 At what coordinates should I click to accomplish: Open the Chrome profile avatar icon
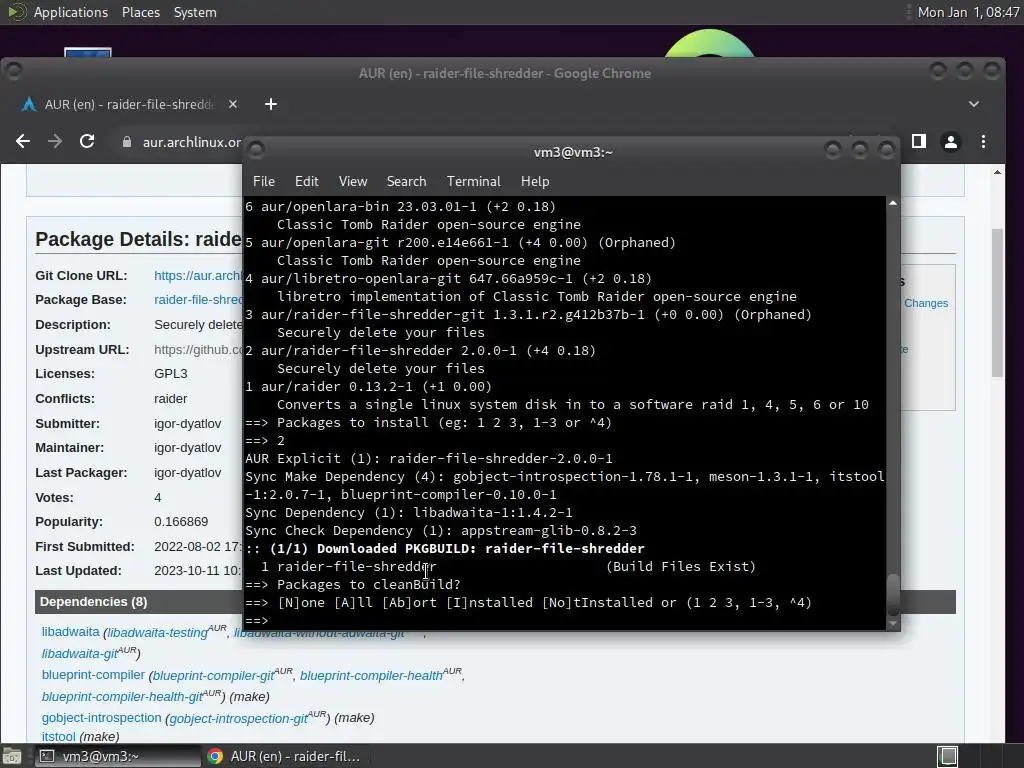click(x=951, y=142)
